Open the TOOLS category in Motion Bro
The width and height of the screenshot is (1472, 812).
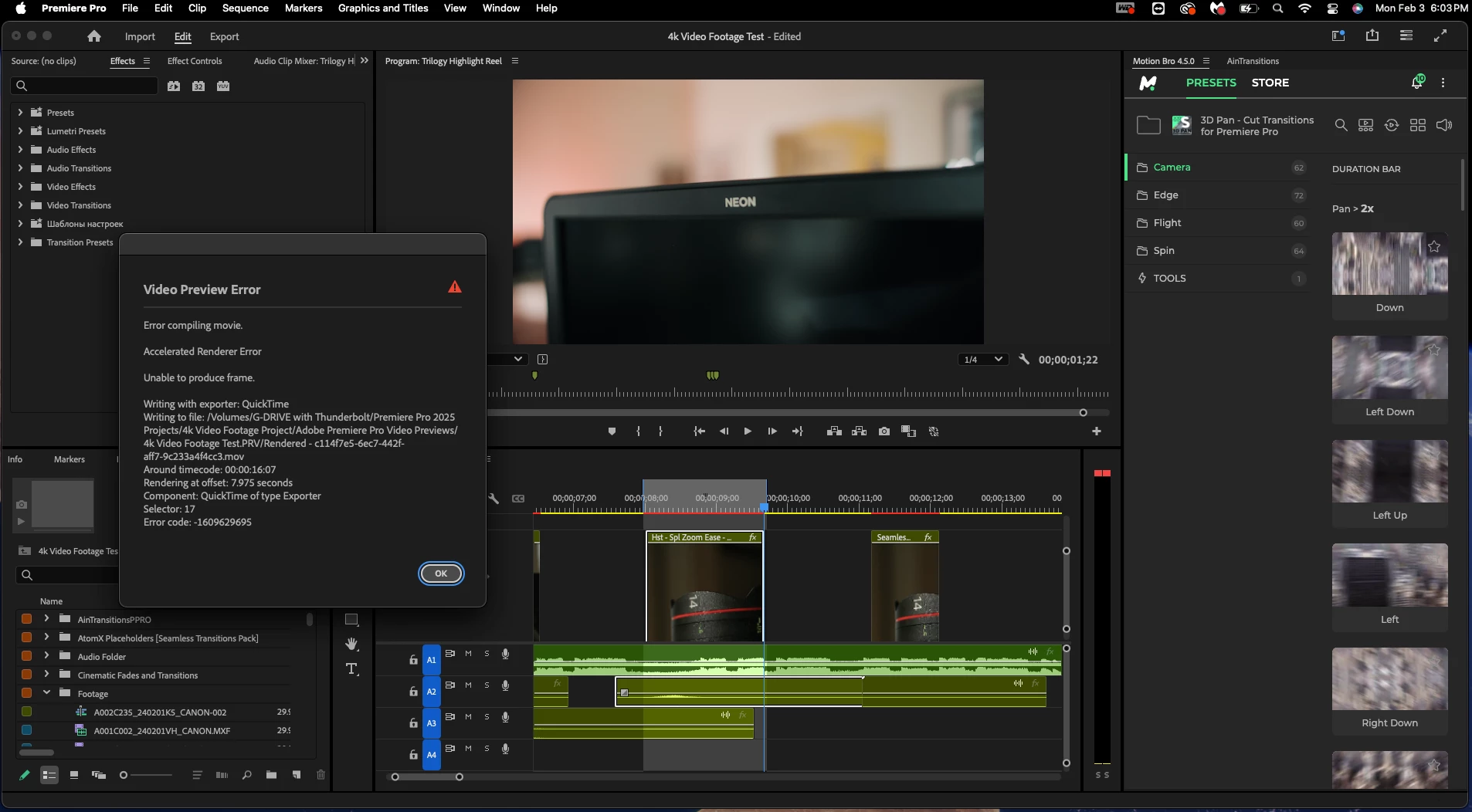1218,279
